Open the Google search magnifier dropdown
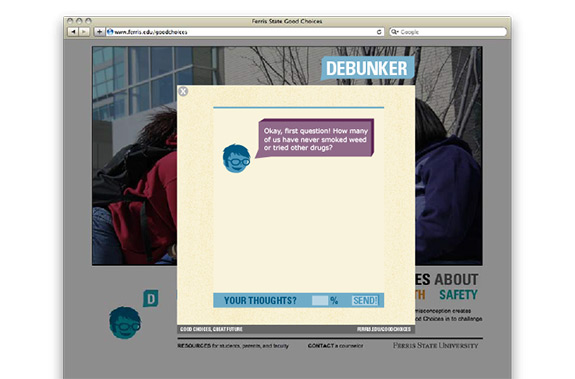Image resolution: width=575 pixels, height=379 pixels. [x=395, y=32]
